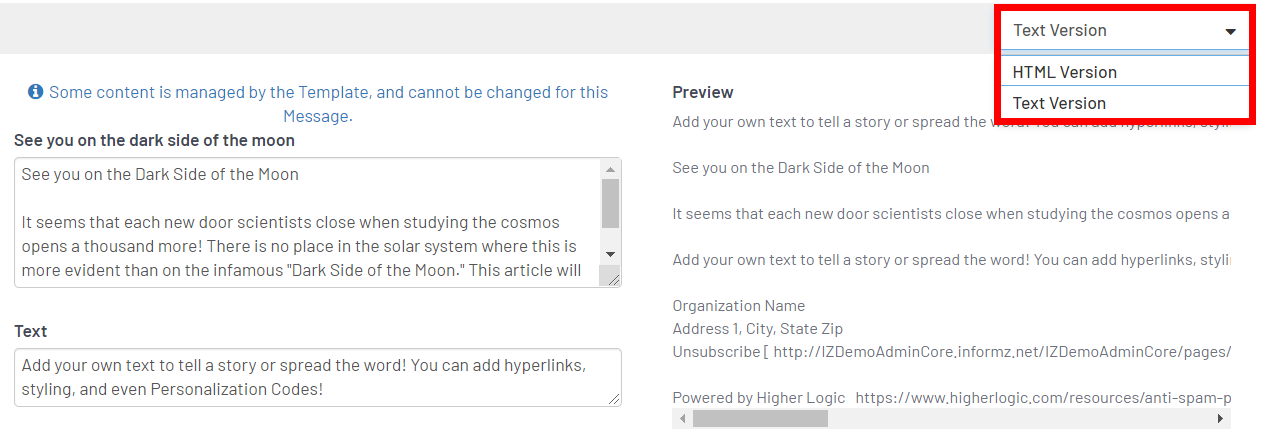Click the dropdown caret arrow
The image size is (1267, 442).
[1230, 32]
